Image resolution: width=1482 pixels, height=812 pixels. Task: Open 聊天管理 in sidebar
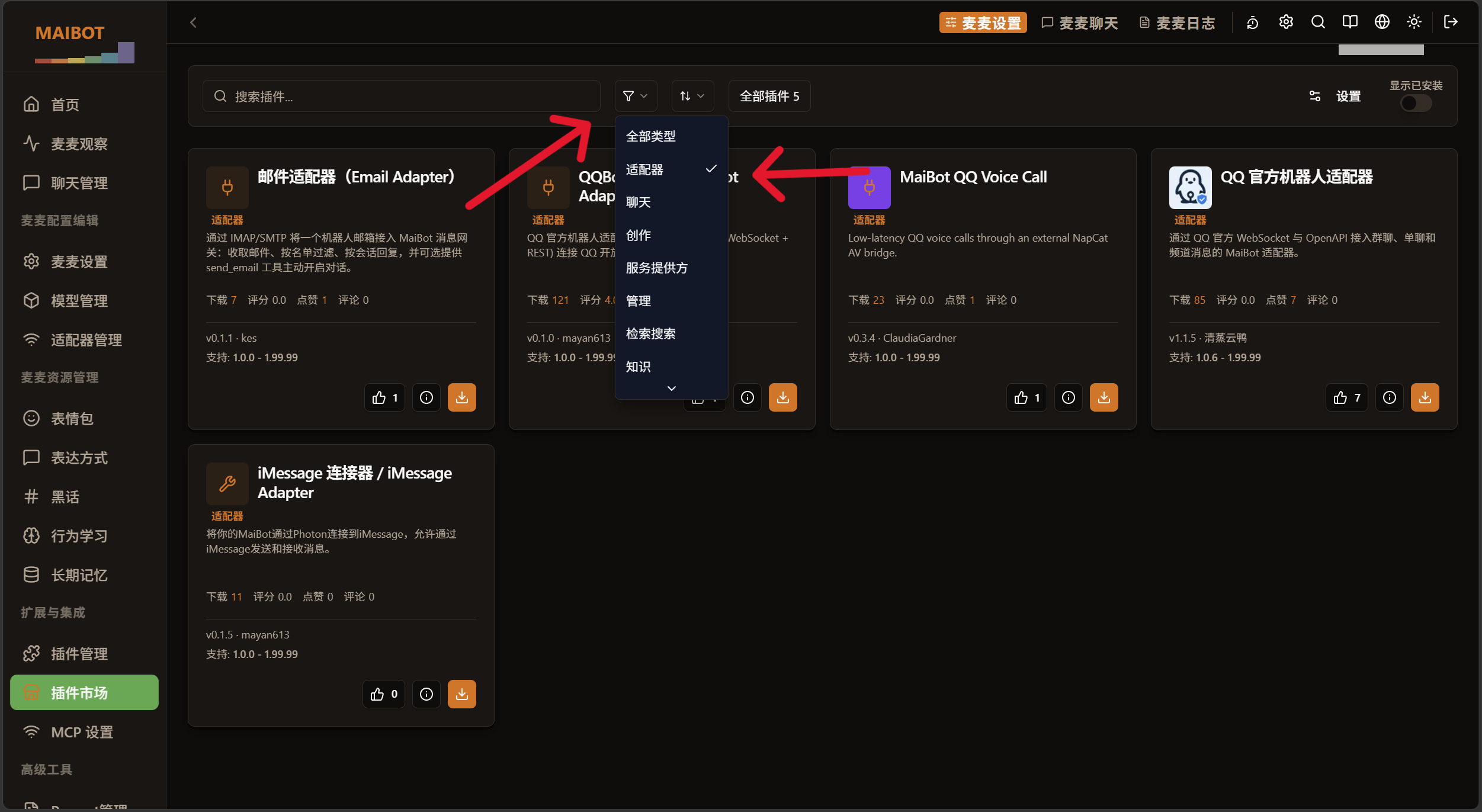click(x=85, y=183)
